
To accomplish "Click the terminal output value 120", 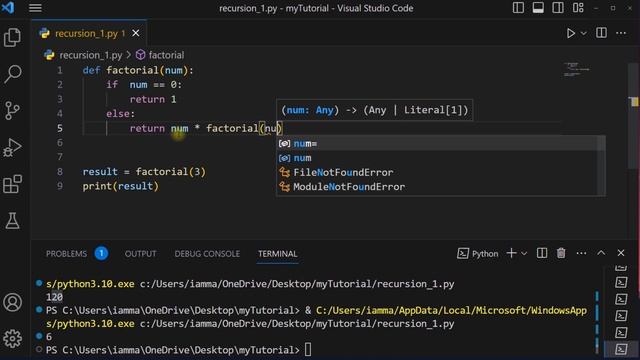I will click(54, 297).
